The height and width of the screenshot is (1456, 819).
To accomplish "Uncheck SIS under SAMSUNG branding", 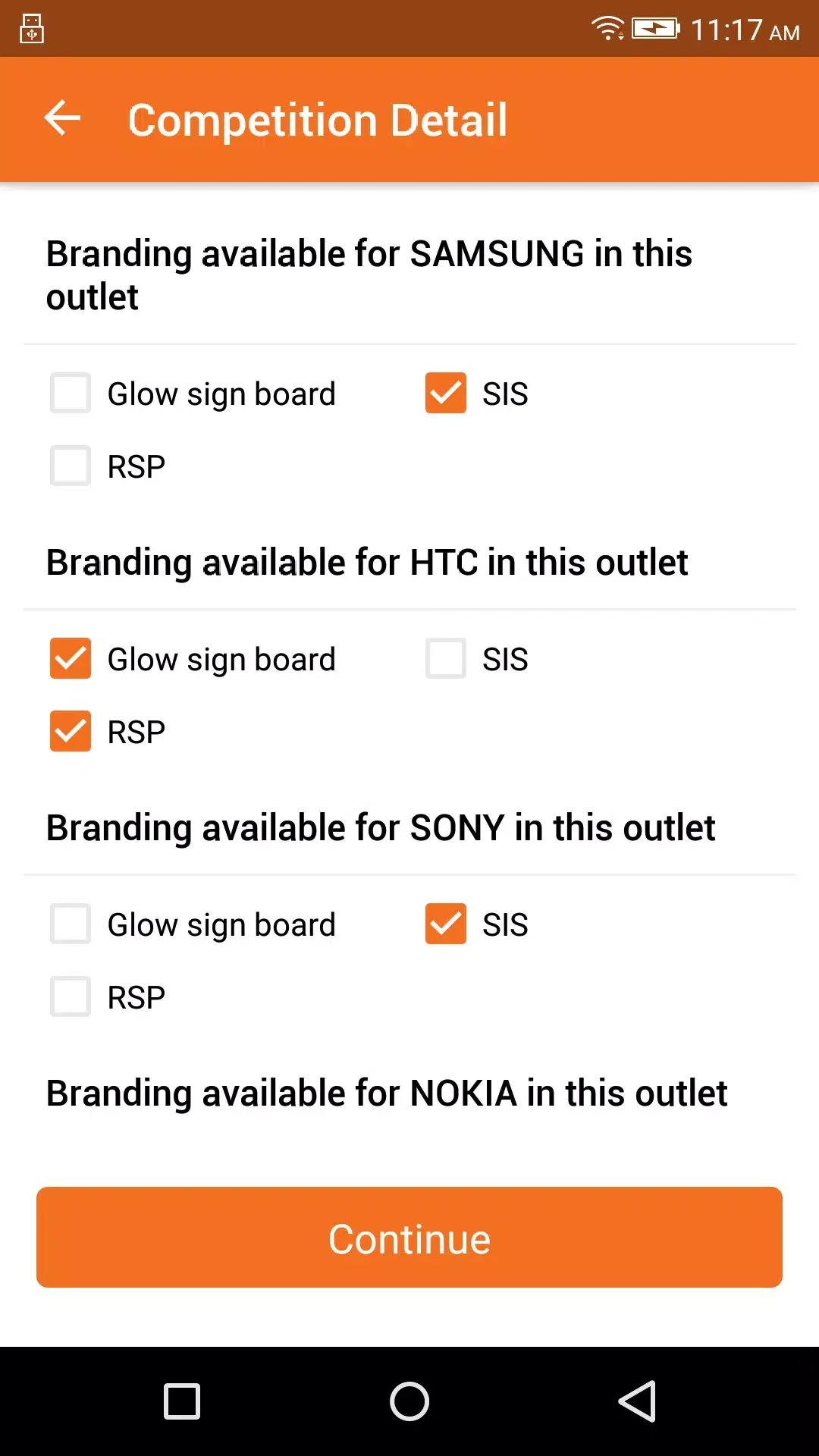I will (x=446, y=393).
